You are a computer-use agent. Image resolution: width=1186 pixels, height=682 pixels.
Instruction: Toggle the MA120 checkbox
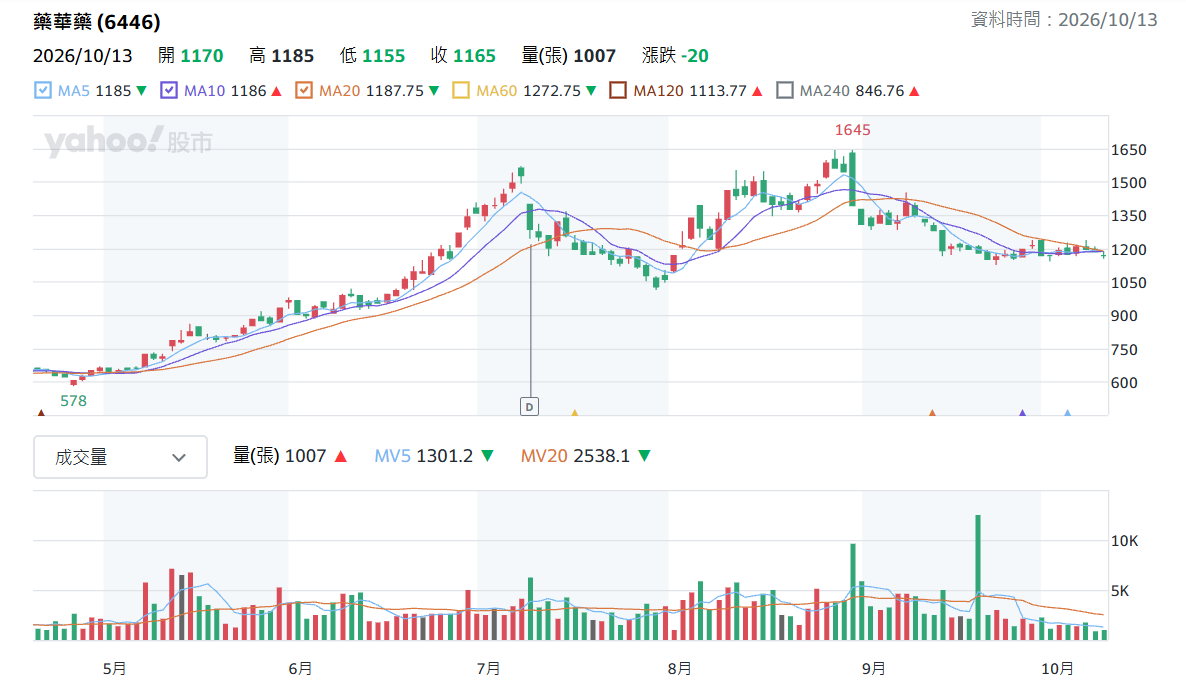pyautogui.click(x=618, y=91)
